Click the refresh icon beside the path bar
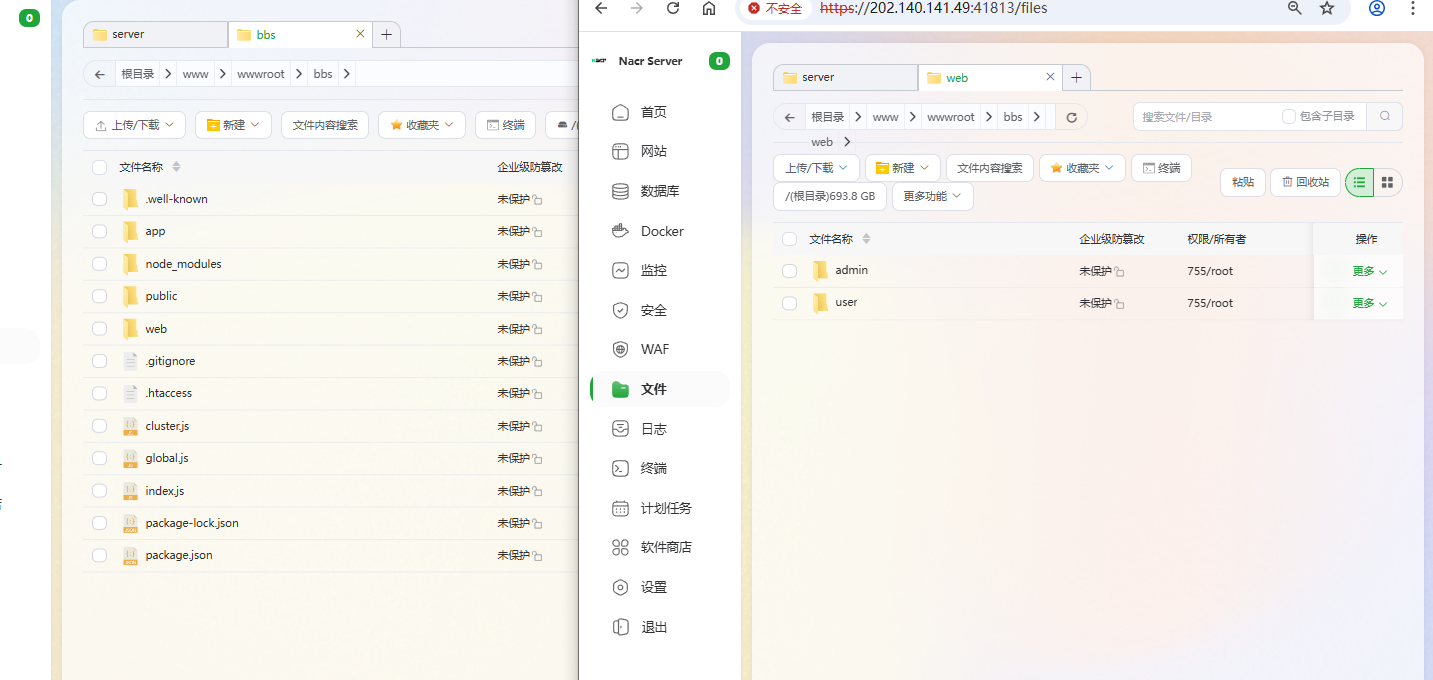Image resolution: width=1433 pixels, height=680 pixels. pyautogui.click(x=1071, y=117)
